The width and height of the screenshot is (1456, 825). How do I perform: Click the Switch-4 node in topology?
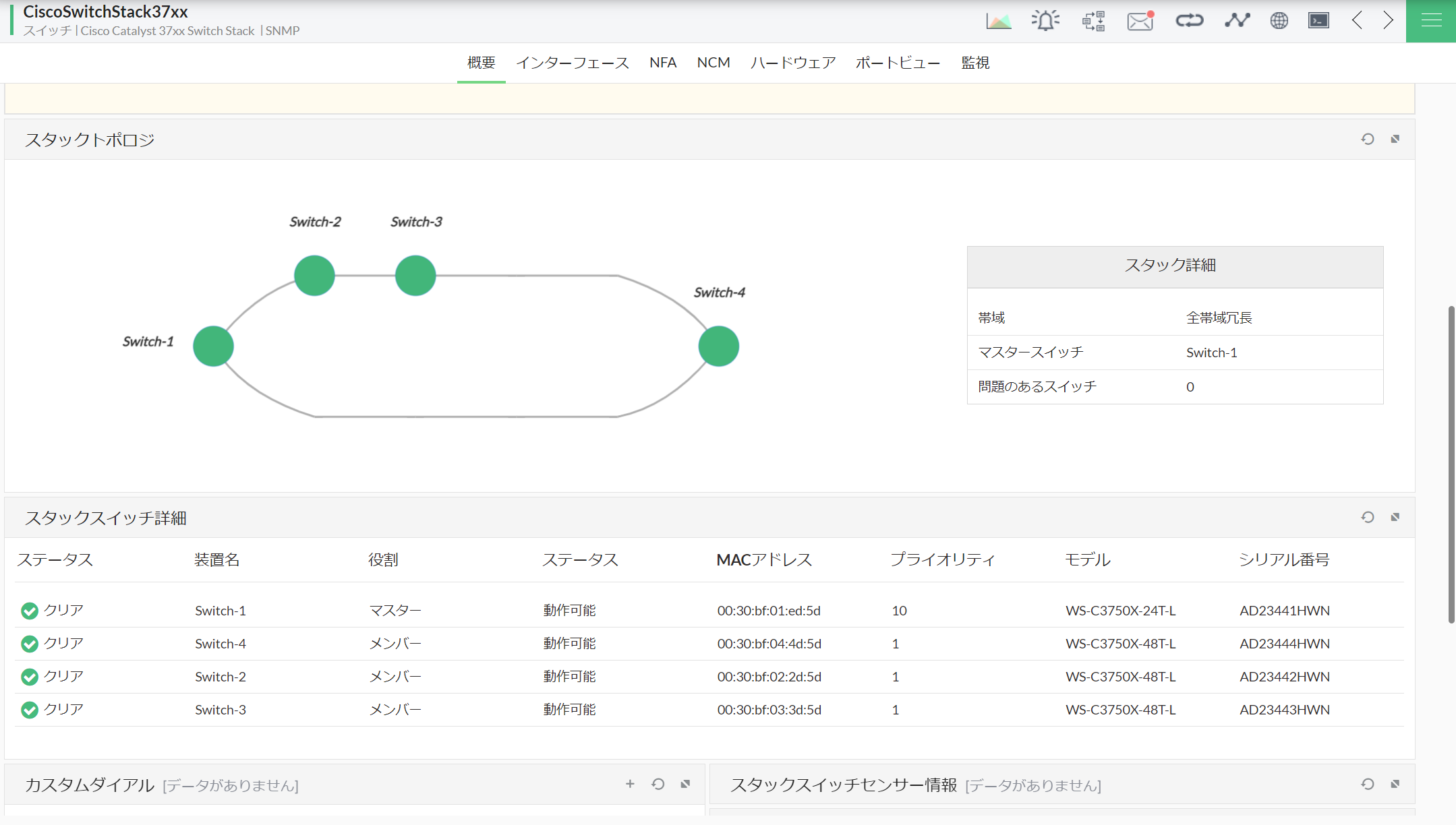tap(718, 346)
